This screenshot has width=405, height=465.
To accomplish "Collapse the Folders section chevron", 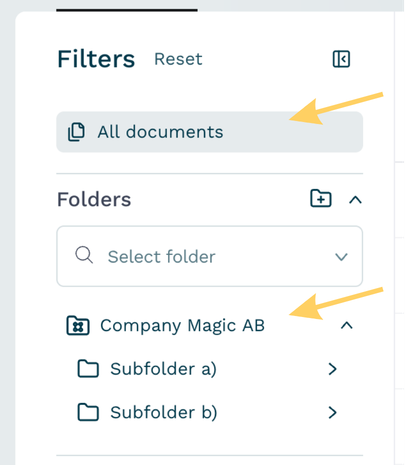I will [355, 200].
